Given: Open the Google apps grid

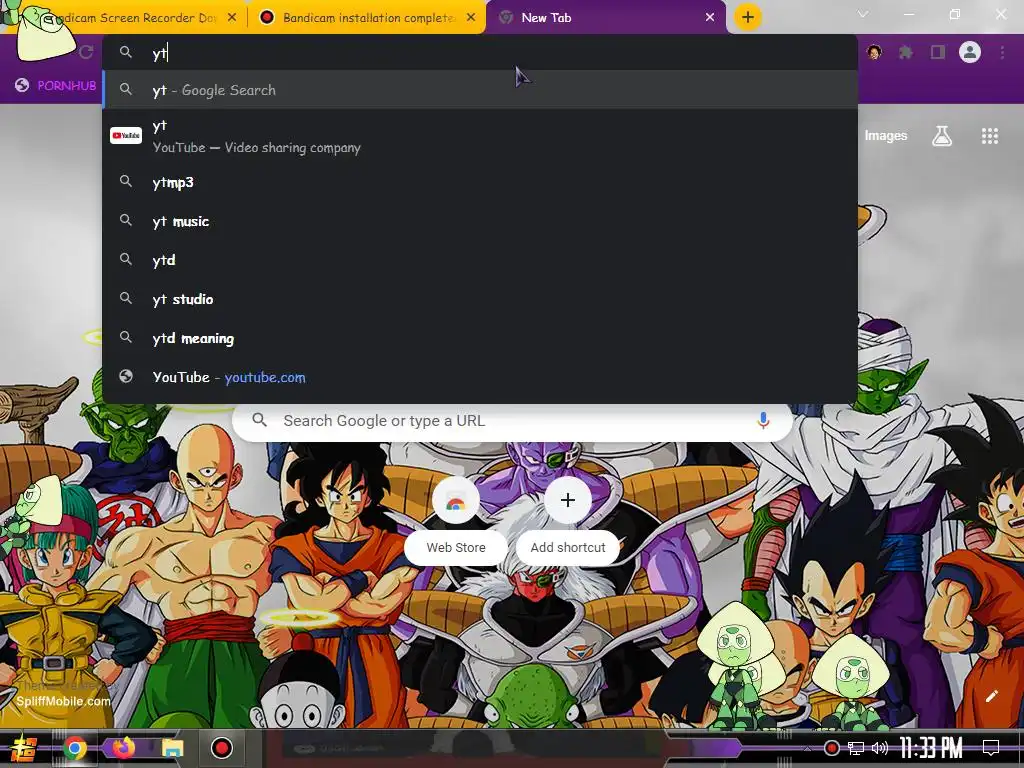Looking at the screenshot, I should pos(990,136).
